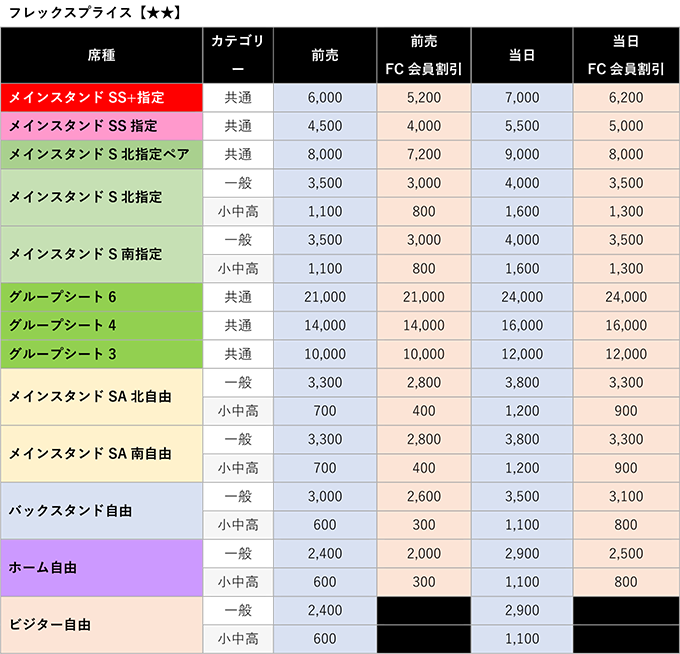Click the メインスタンド SA 北自由 cell
This screenshot has height=654, width=680.
[x=102, y=396]
